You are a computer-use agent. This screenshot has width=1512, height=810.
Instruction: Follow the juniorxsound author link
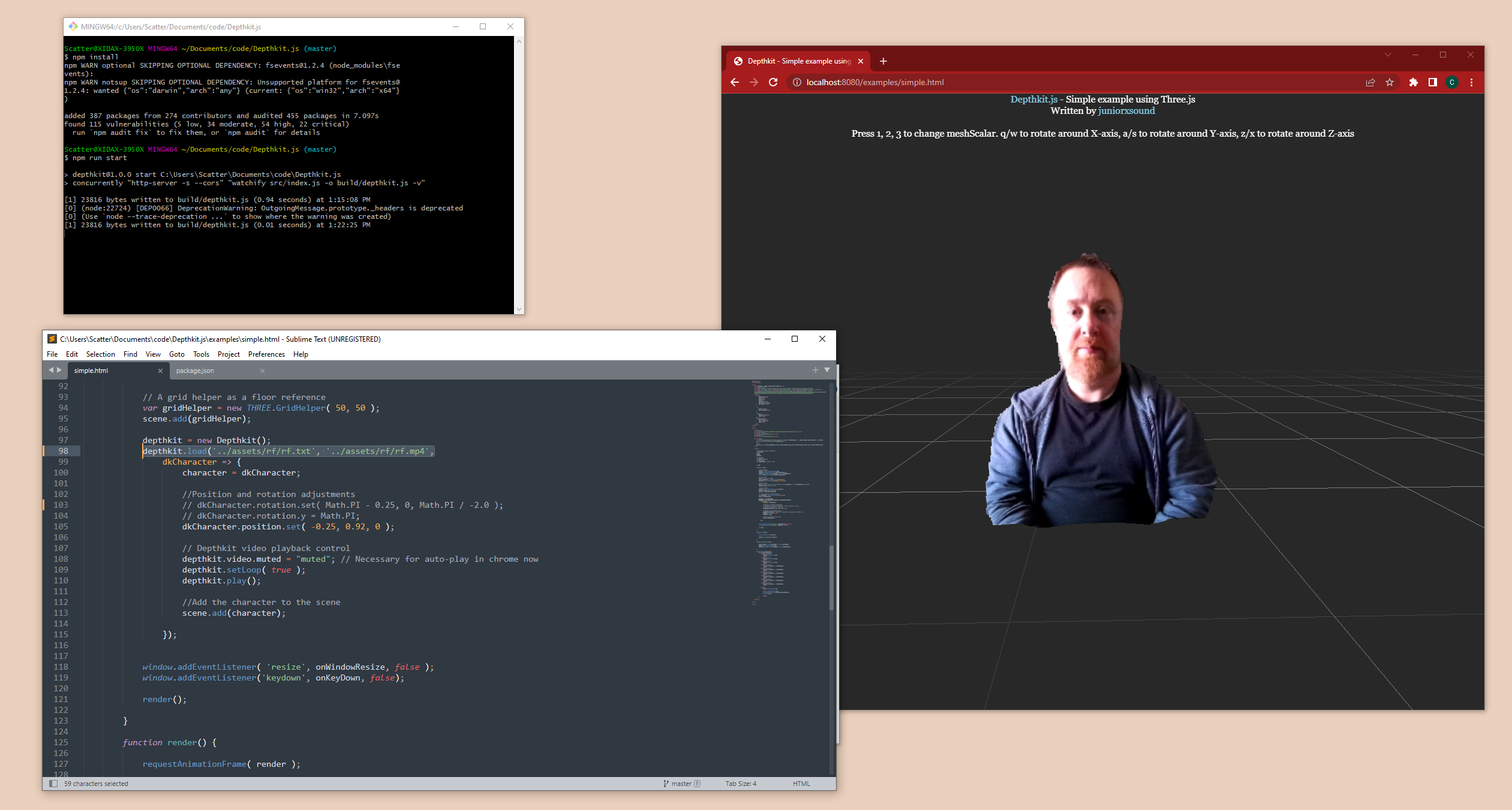coord(1126,111)
